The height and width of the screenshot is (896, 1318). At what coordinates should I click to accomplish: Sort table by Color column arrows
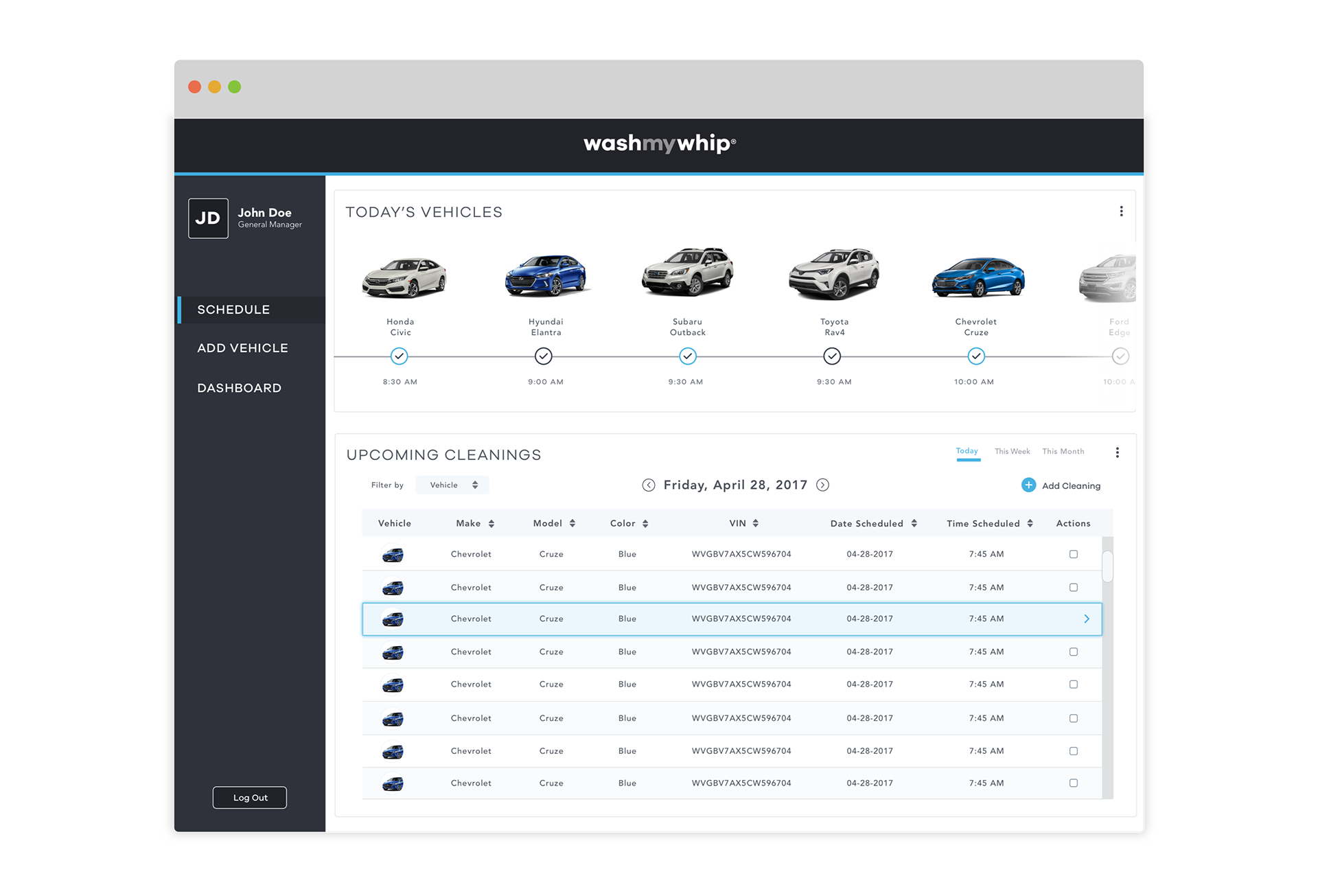(645, 524)
